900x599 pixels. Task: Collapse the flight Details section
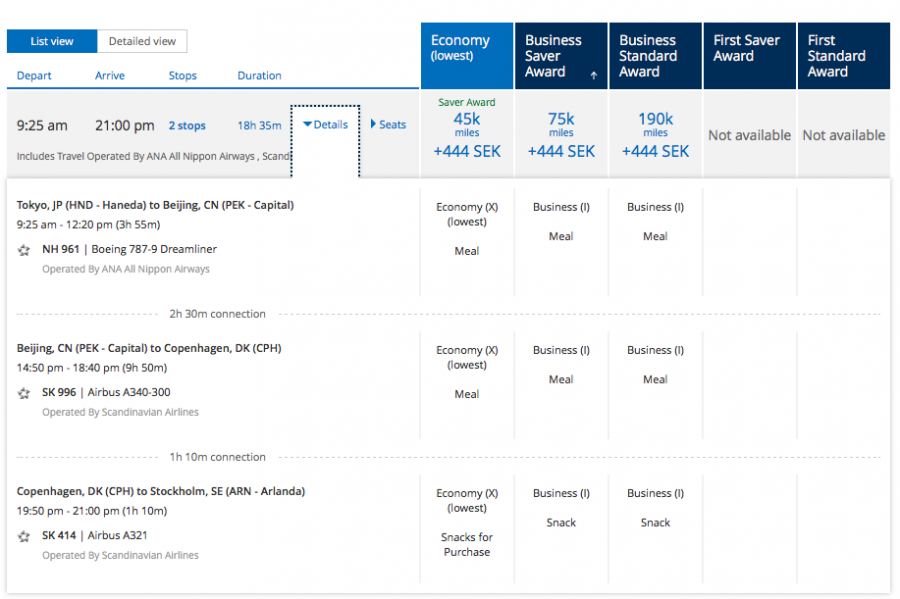[325, 125]
